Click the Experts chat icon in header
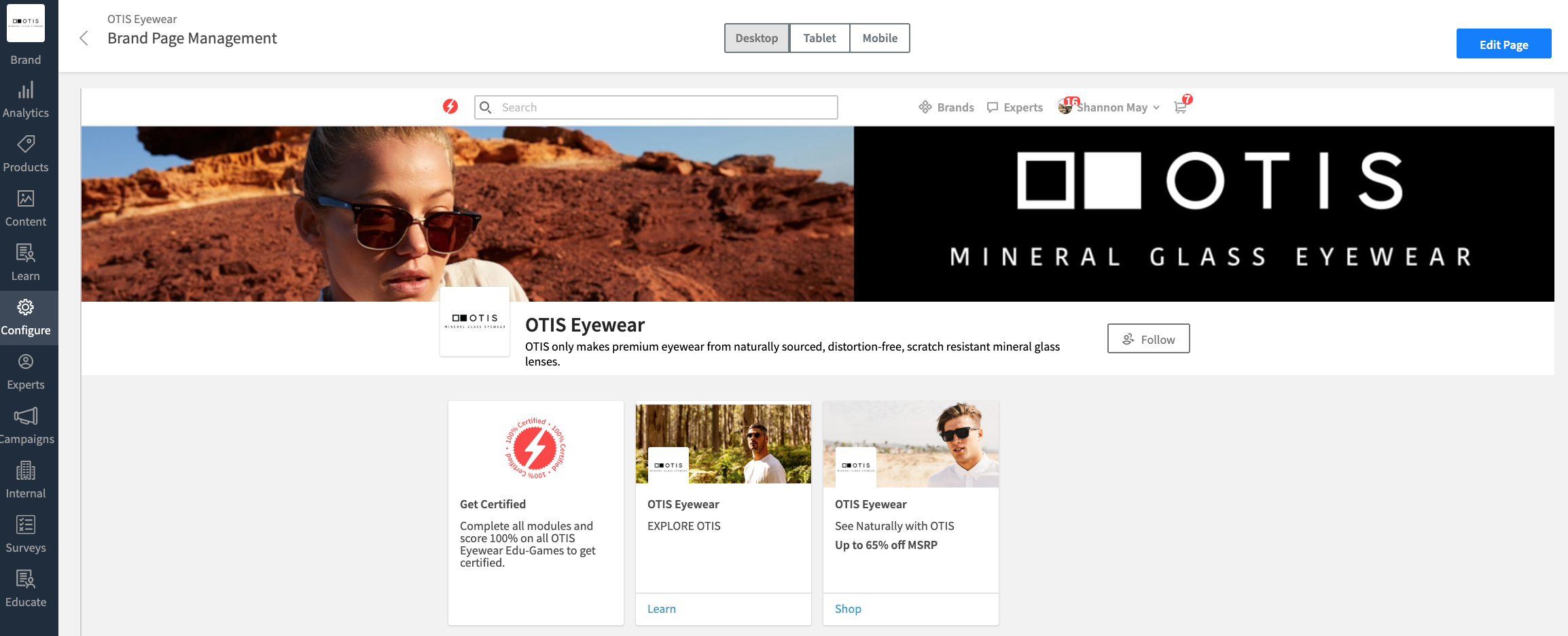The image size is (1568, 636). coord(993,107)
